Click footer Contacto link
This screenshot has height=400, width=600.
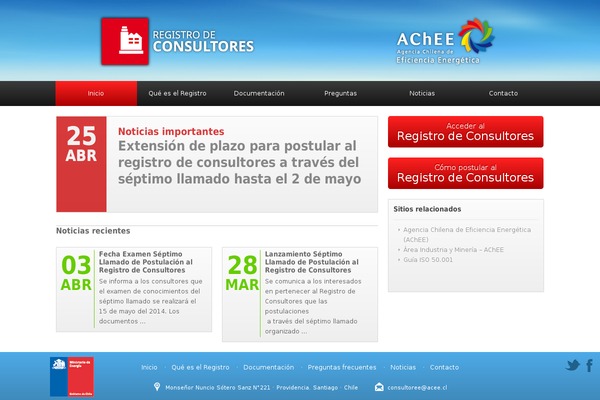[444, 367]
